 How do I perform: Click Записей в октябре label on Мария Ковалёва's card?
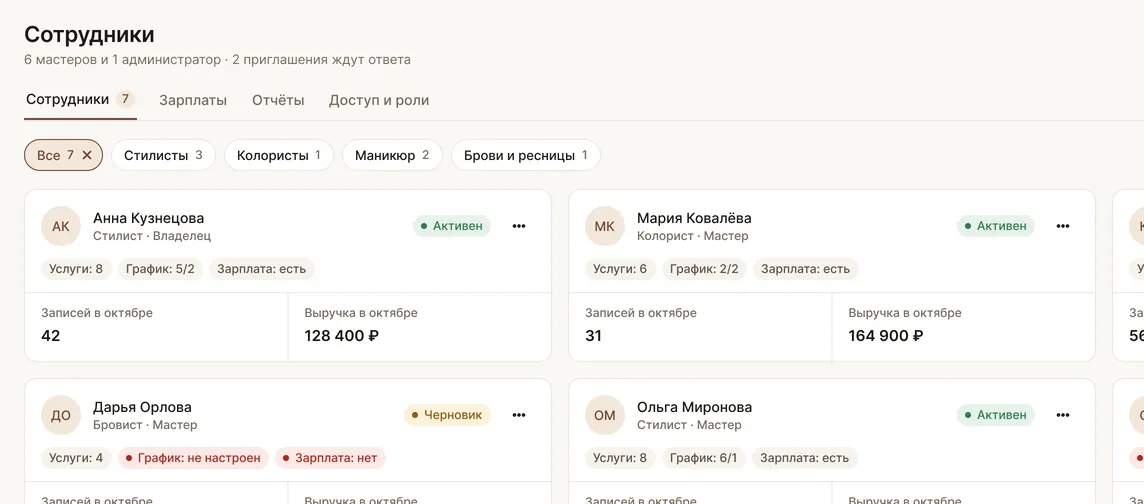[641, 313]
